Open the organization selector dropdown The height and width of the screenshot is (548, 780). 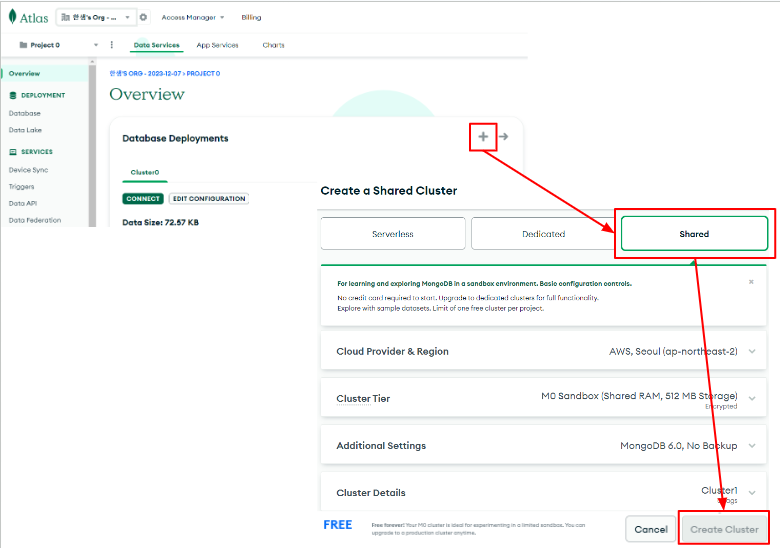point(96,17)
